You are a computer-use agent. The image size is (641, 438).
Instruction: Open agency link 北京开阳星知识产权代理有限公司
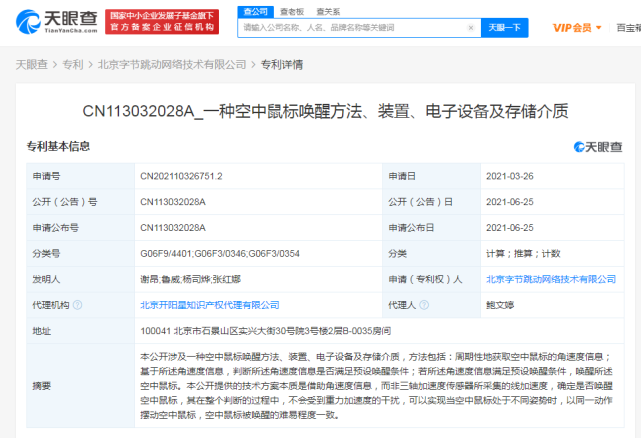(x=210, y=305)
